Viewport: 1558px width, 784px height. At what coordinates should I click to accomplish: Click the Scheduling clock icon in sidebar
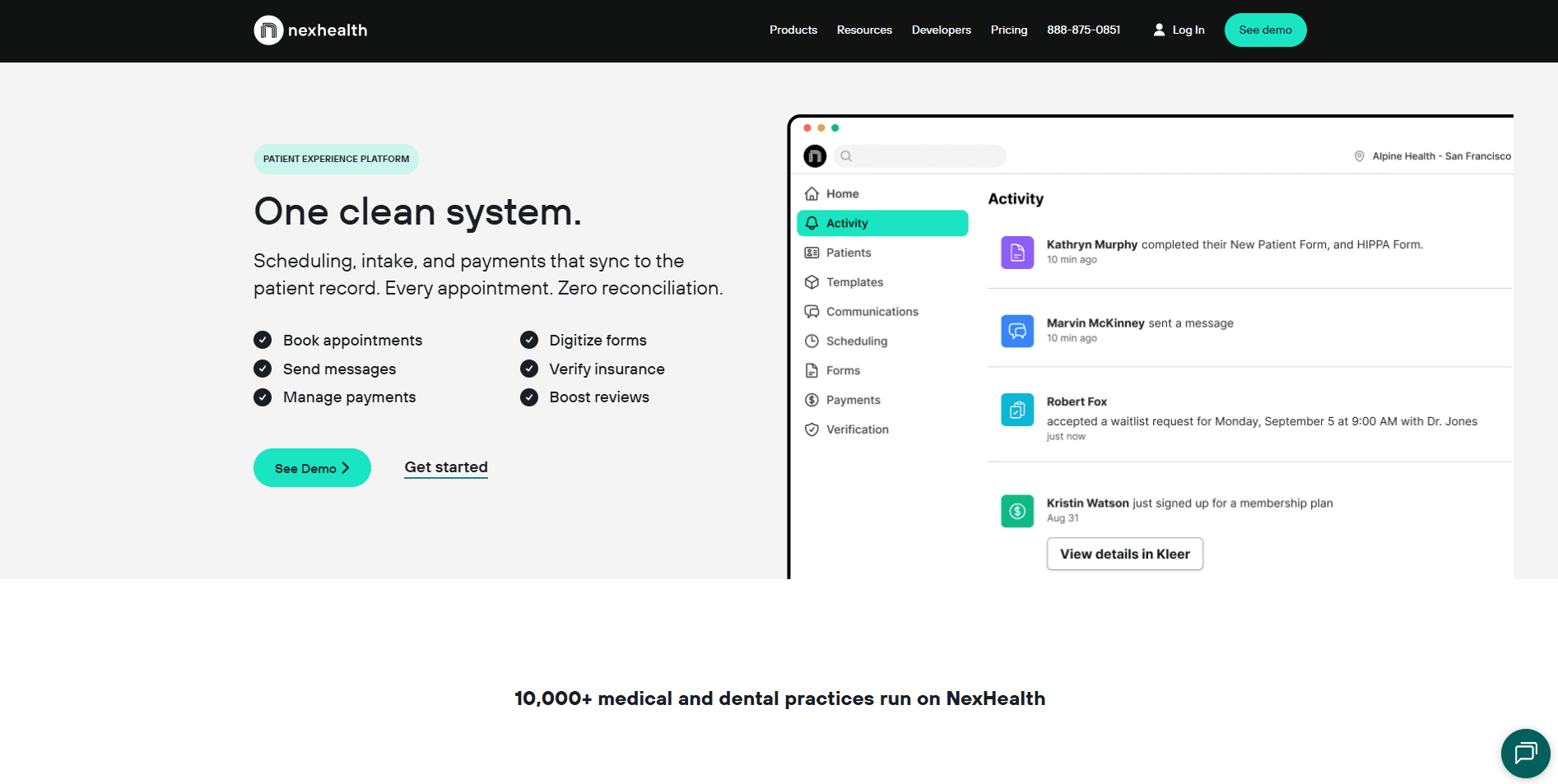click(x=812, y=341)
